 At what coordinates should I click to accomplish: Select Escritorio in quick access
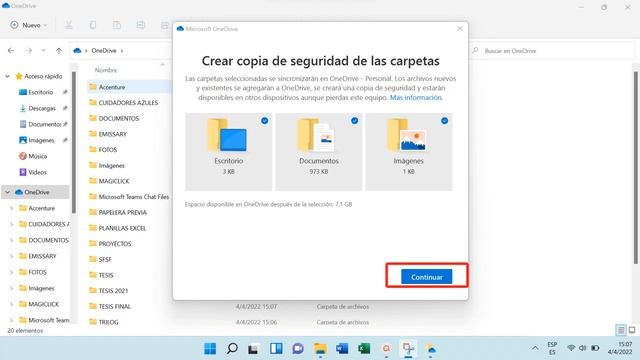[40, 92]
